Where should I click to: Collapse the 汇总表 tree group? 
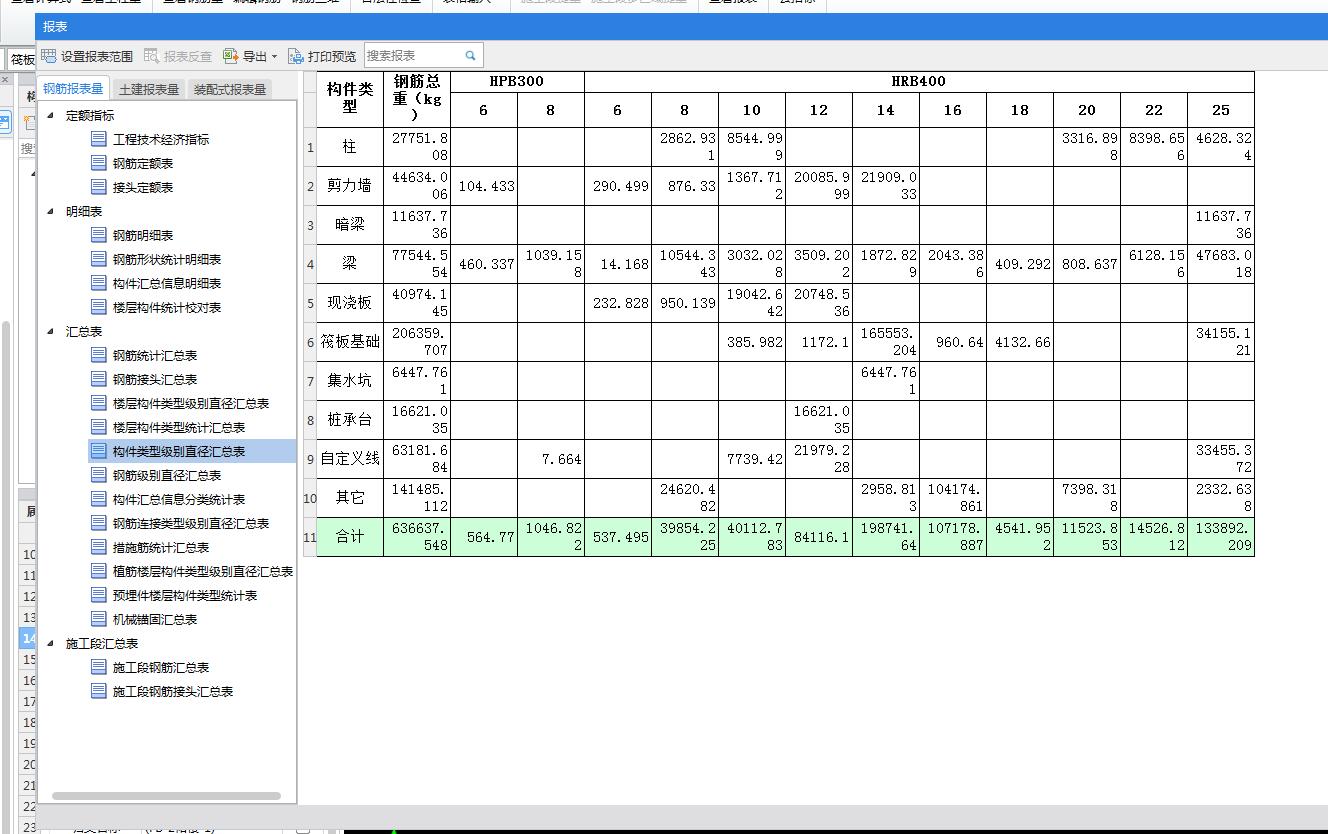(x=51, y=331)
